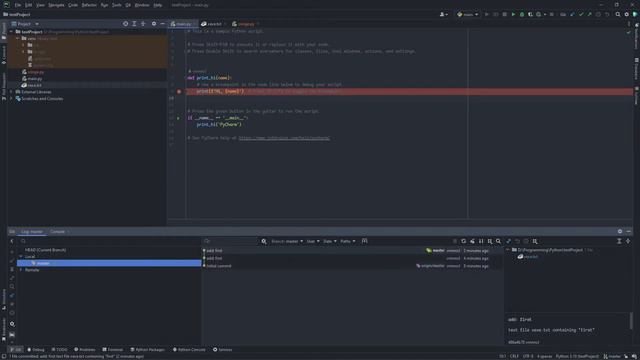Open the Python Console tool window

pos(189,349)
